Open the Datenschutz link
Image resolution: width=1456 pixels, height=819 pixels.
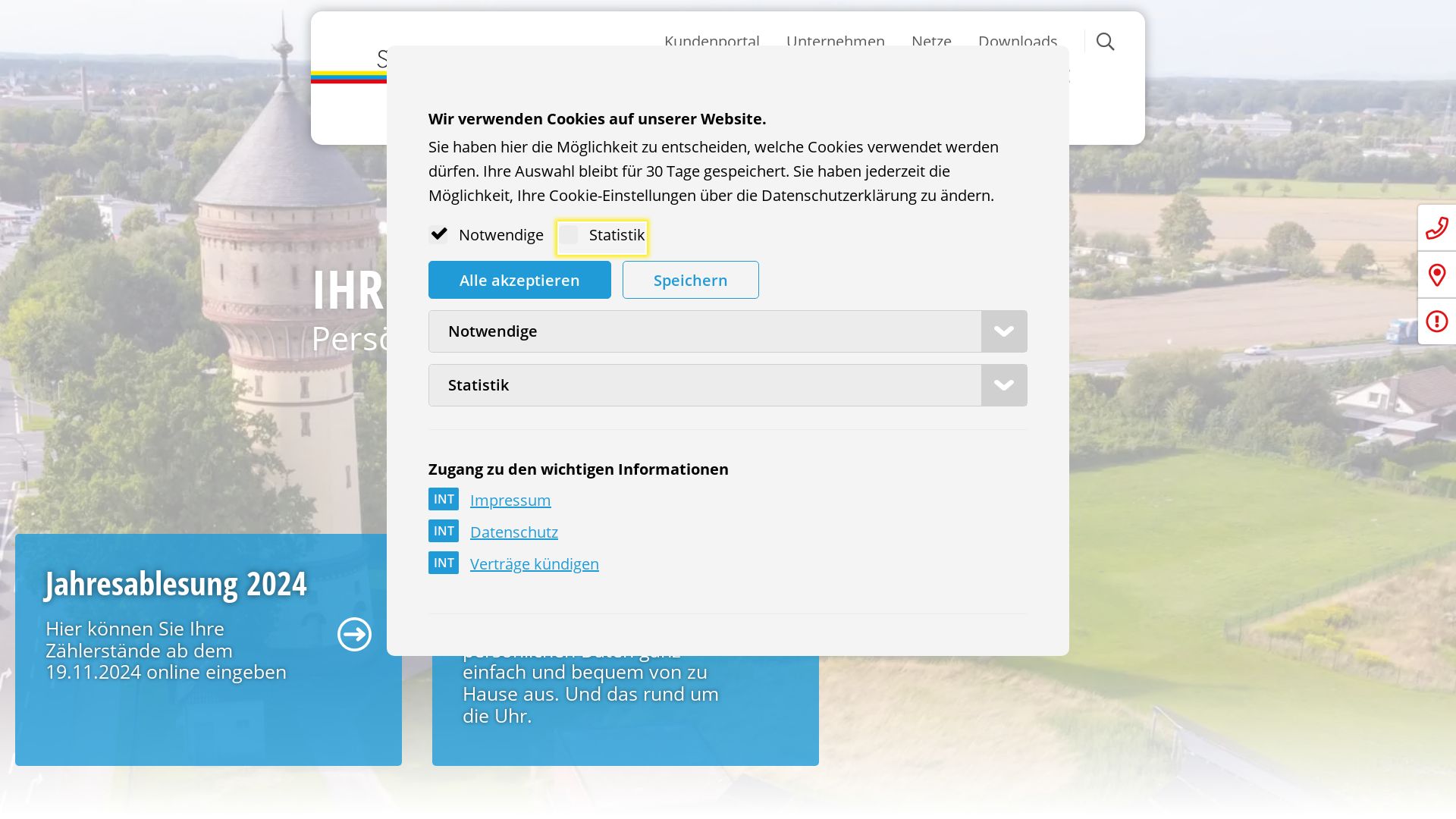pos(514,532)
